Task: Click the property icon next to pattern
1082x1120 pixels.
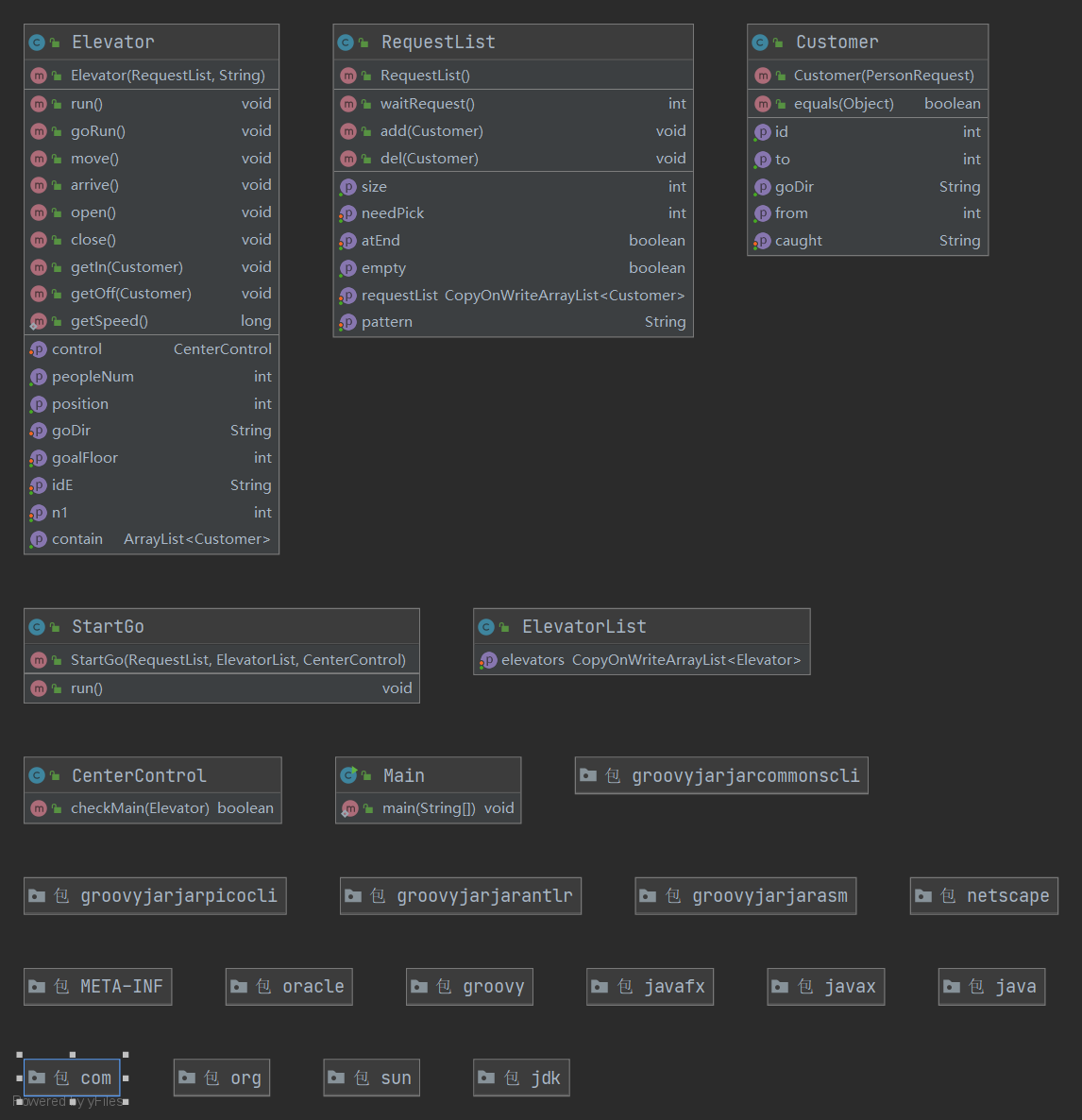Action: [347, 322]
